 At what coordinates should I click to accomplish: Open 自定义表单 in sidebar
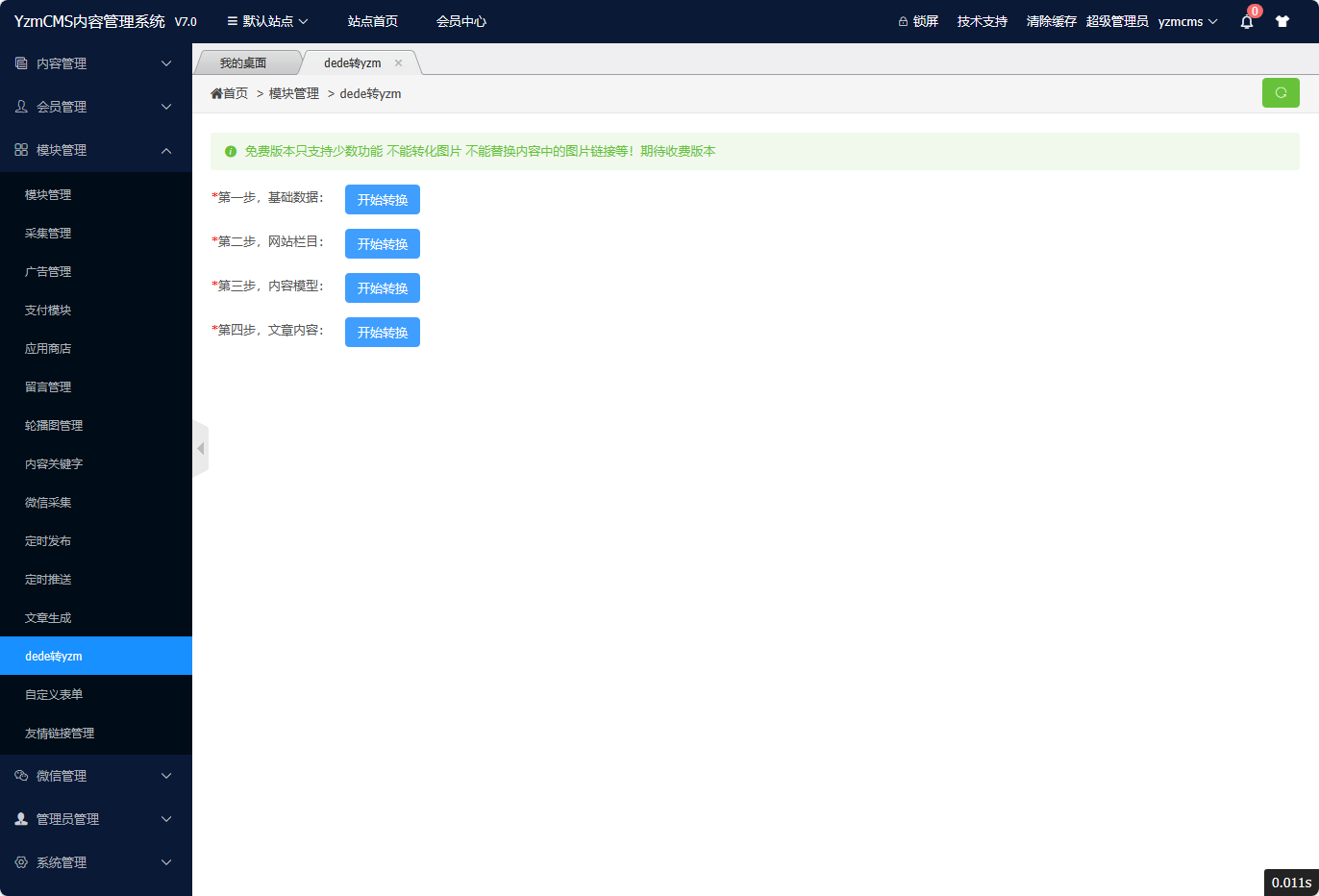(96, 694)
